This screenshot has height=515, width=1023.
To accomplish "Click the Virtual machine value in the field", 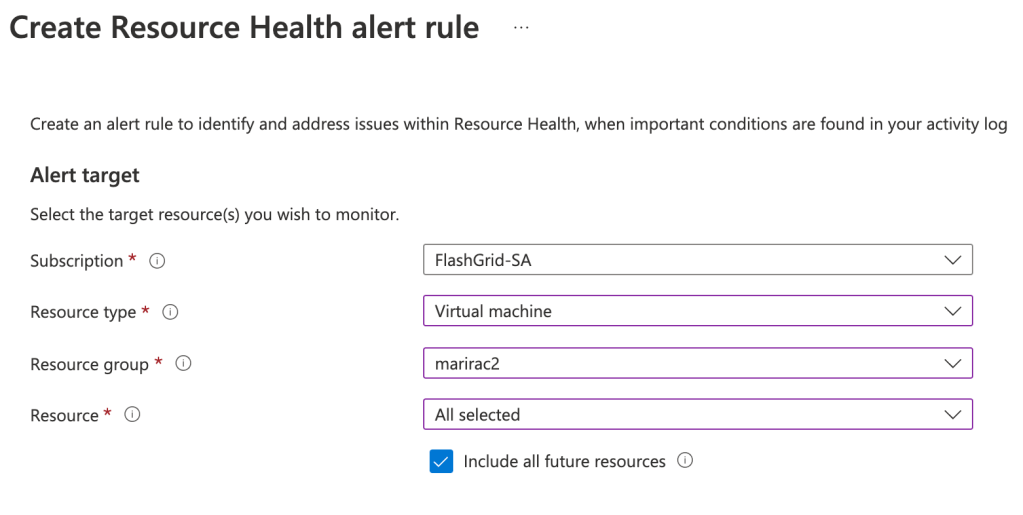I will [x=493, y=311].
